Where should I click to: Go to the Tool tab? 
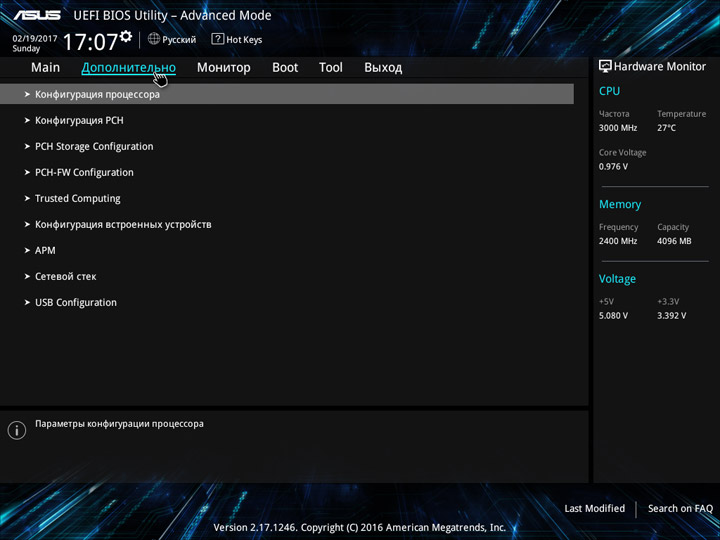(331, 68)
